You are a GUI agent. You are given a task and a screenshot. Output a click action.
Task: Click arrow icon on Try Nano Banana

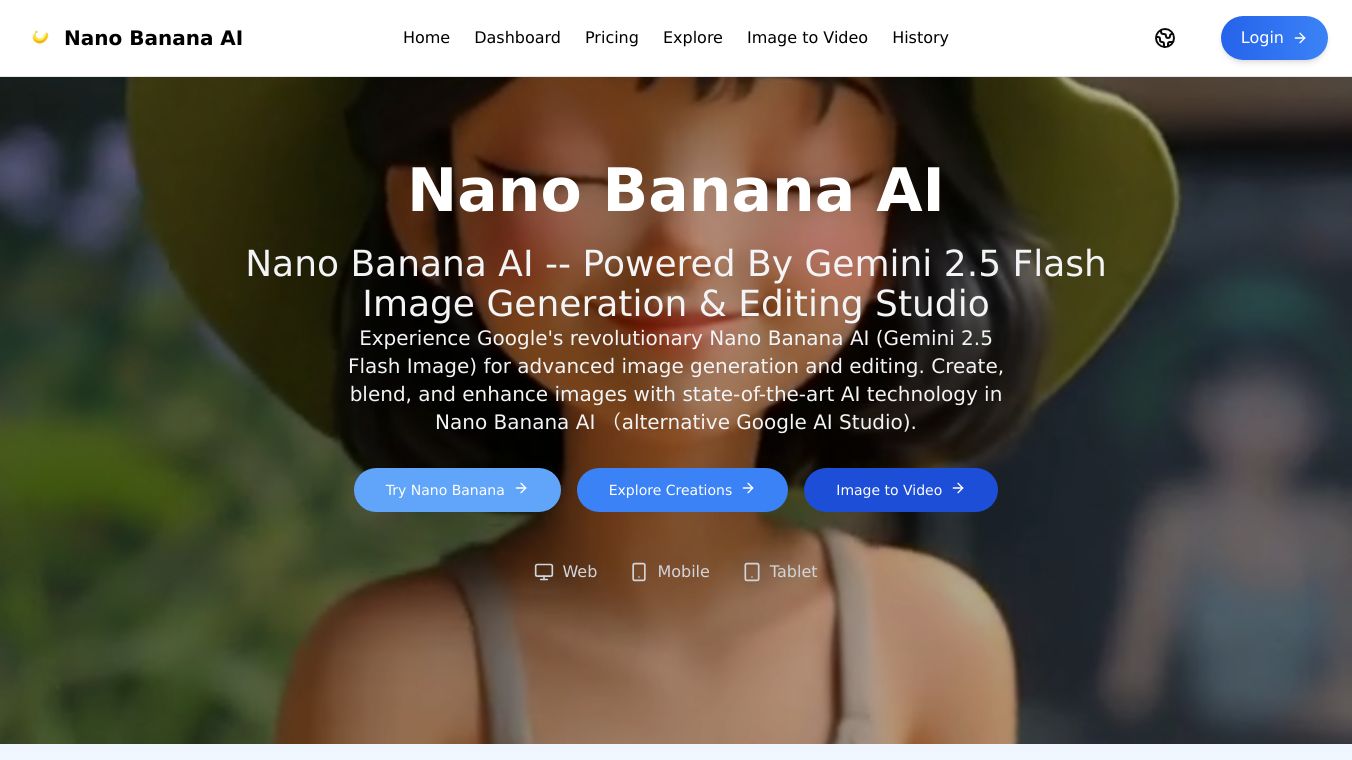coord(521,489)
